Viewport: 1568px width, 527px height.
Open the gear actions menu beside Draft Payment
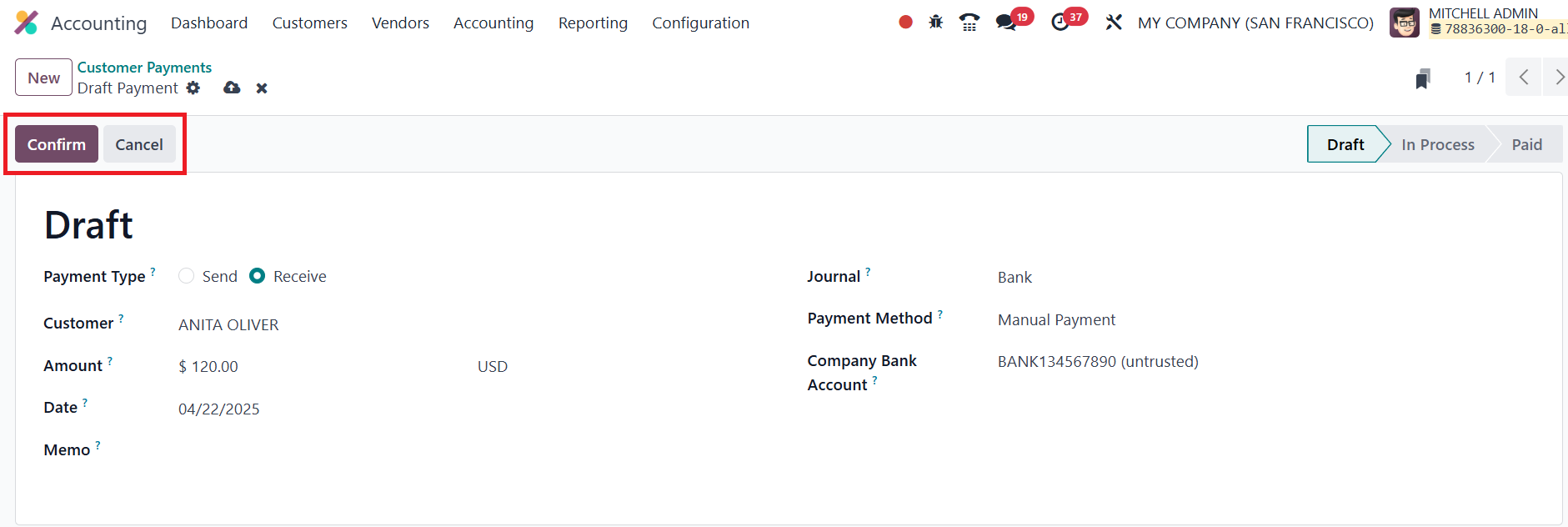tap(193, 88)
